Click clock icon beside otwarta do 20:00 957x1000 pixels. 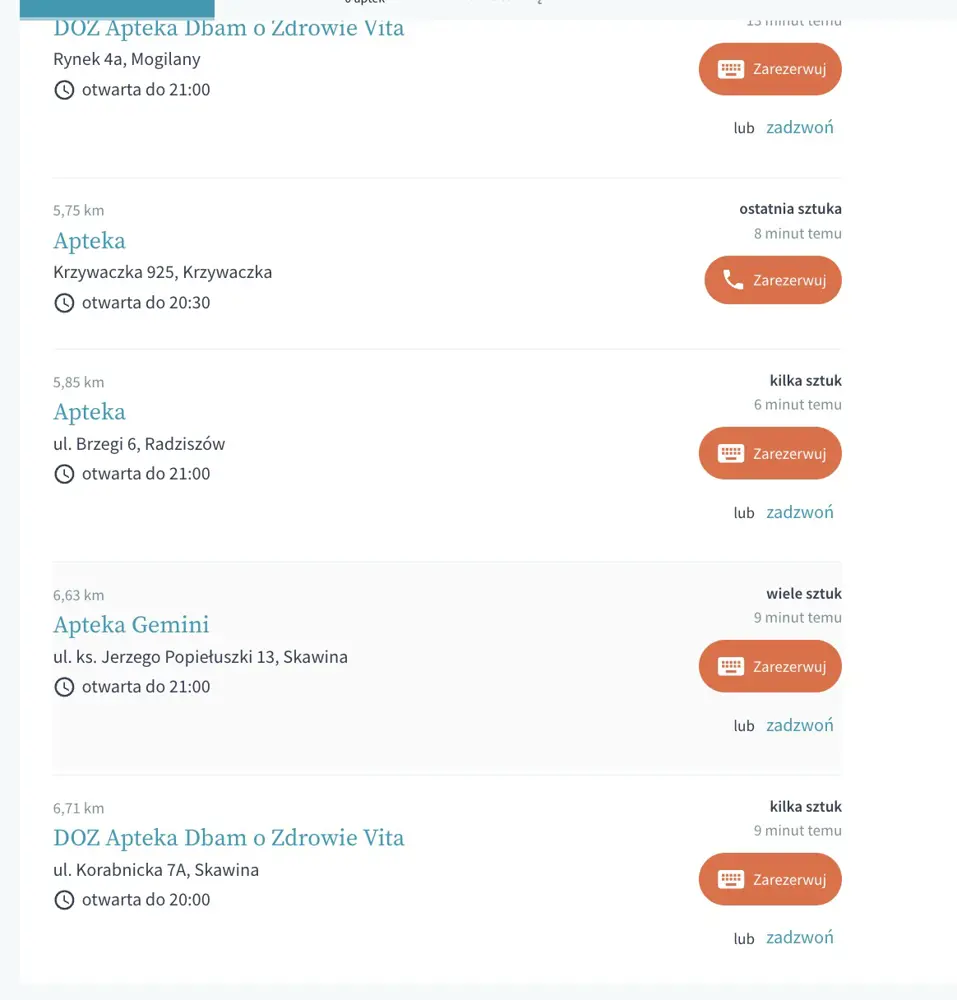click(x=64, y=900)
